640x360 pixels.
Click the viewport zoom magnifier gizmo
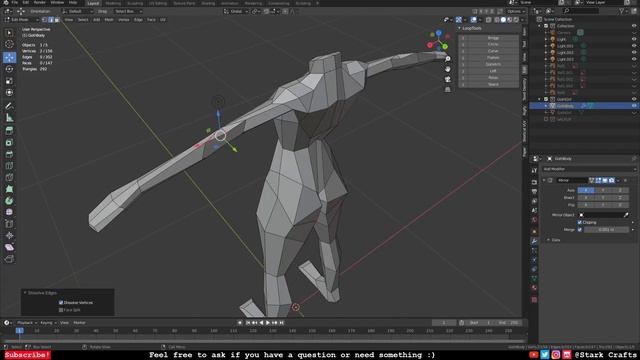point(448,59)
